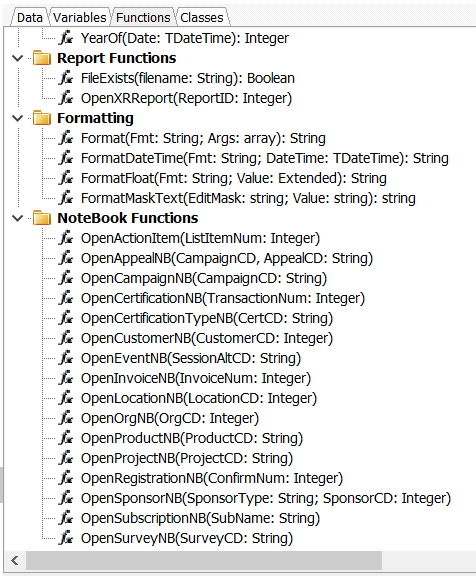476x576 pixels.
Task: Click the function icon beside OpenSurveyNB
Action: tap(66, 538)
